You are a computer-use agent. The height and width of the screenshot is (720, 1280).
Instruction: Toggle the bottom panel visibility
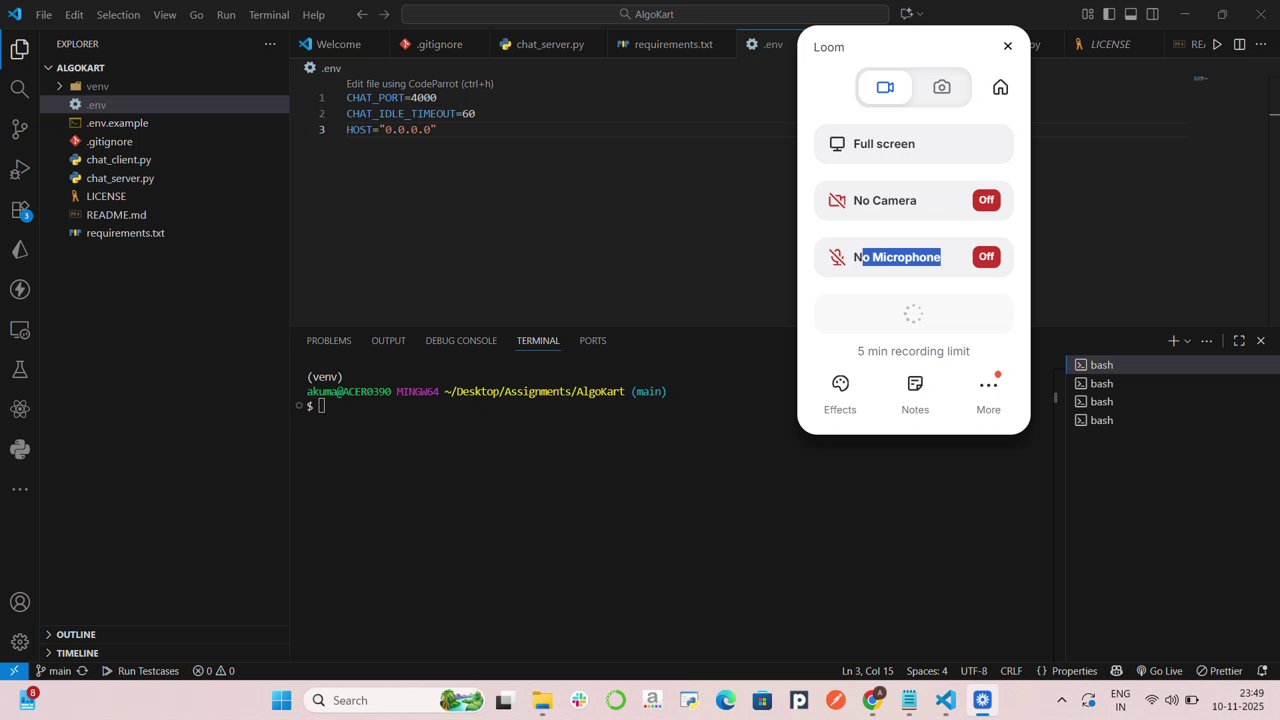[1131, 14]
